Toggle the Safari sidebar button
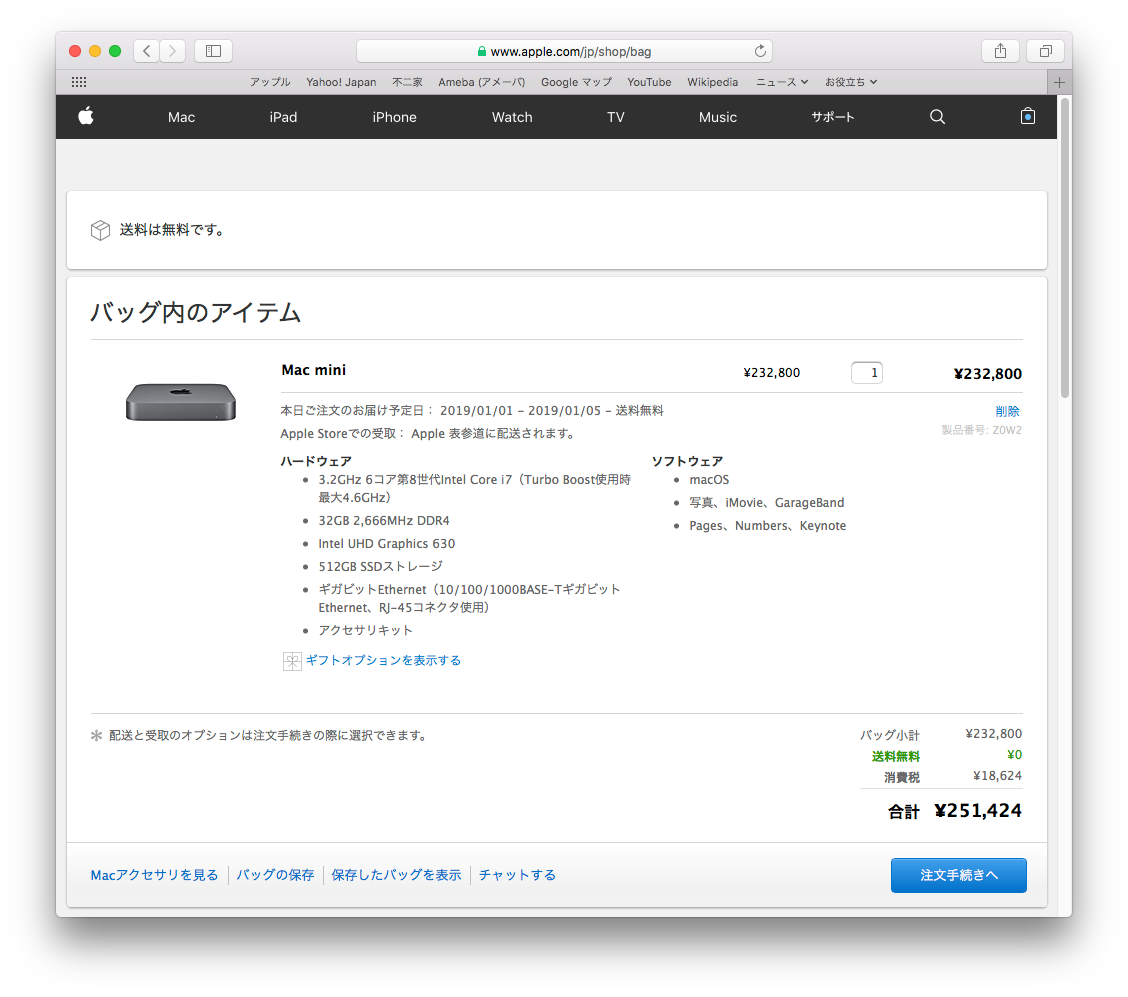Image resolution: width=1128 pixels, height=997 pixels. point(213,51)
